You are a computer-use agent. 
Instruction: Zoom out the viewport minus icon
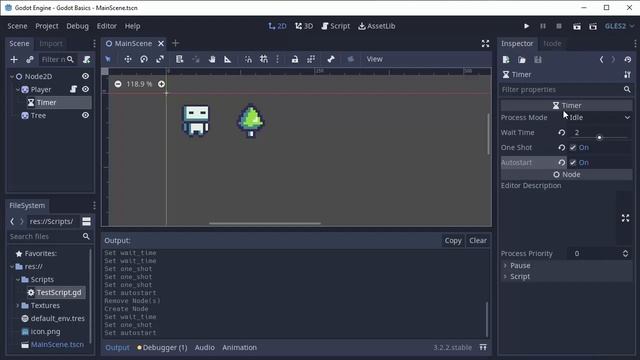click(118, 84)
